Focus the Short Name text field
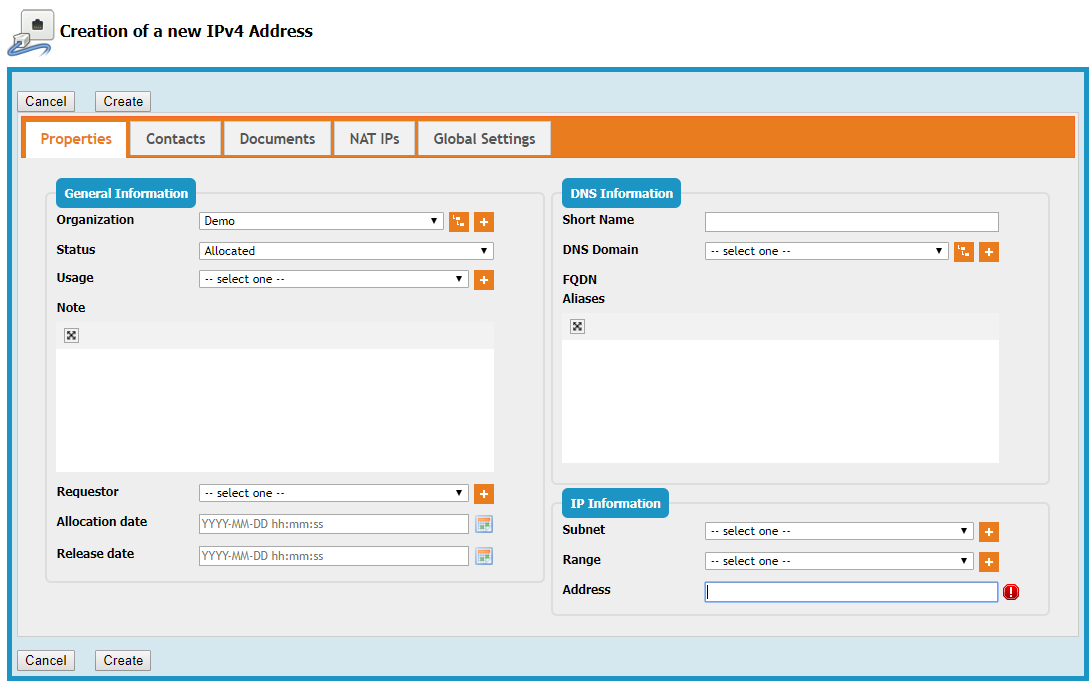The height and width of the screenshot is (698, 1089). 851,222
